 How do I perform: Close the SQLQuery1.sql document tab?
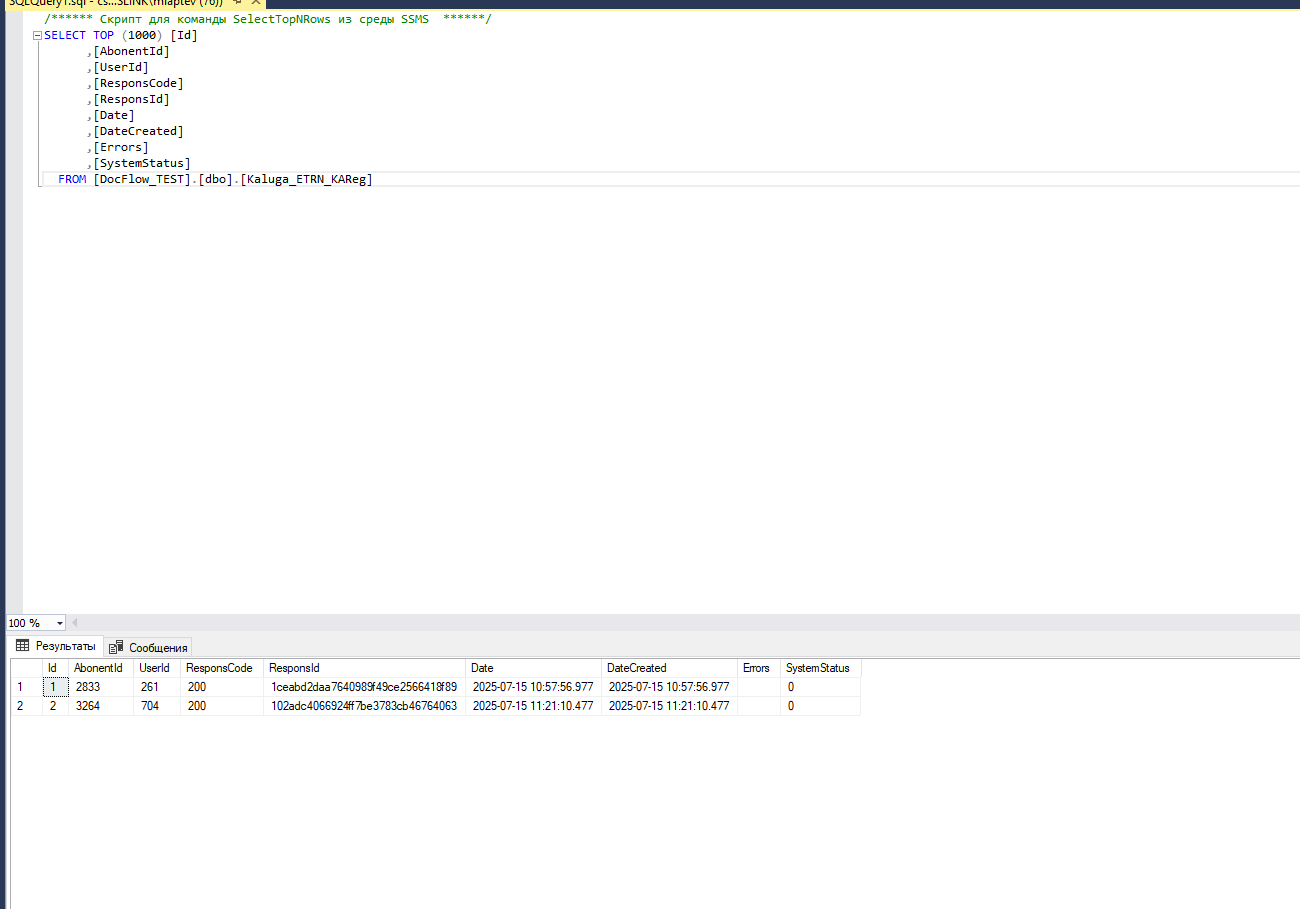coord(254,3)
